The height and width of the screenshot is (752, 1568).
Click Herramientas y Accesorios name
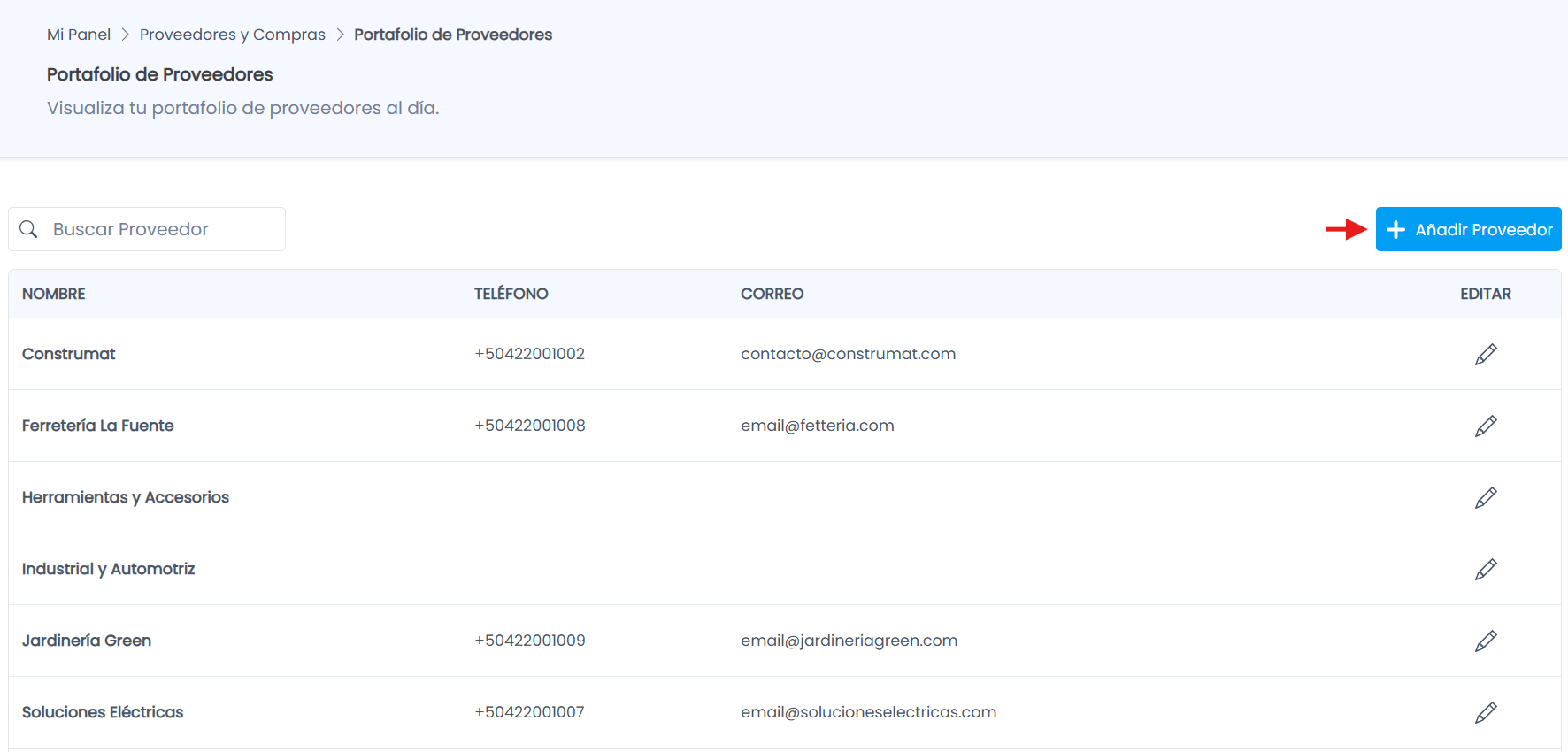click(126, 497)
